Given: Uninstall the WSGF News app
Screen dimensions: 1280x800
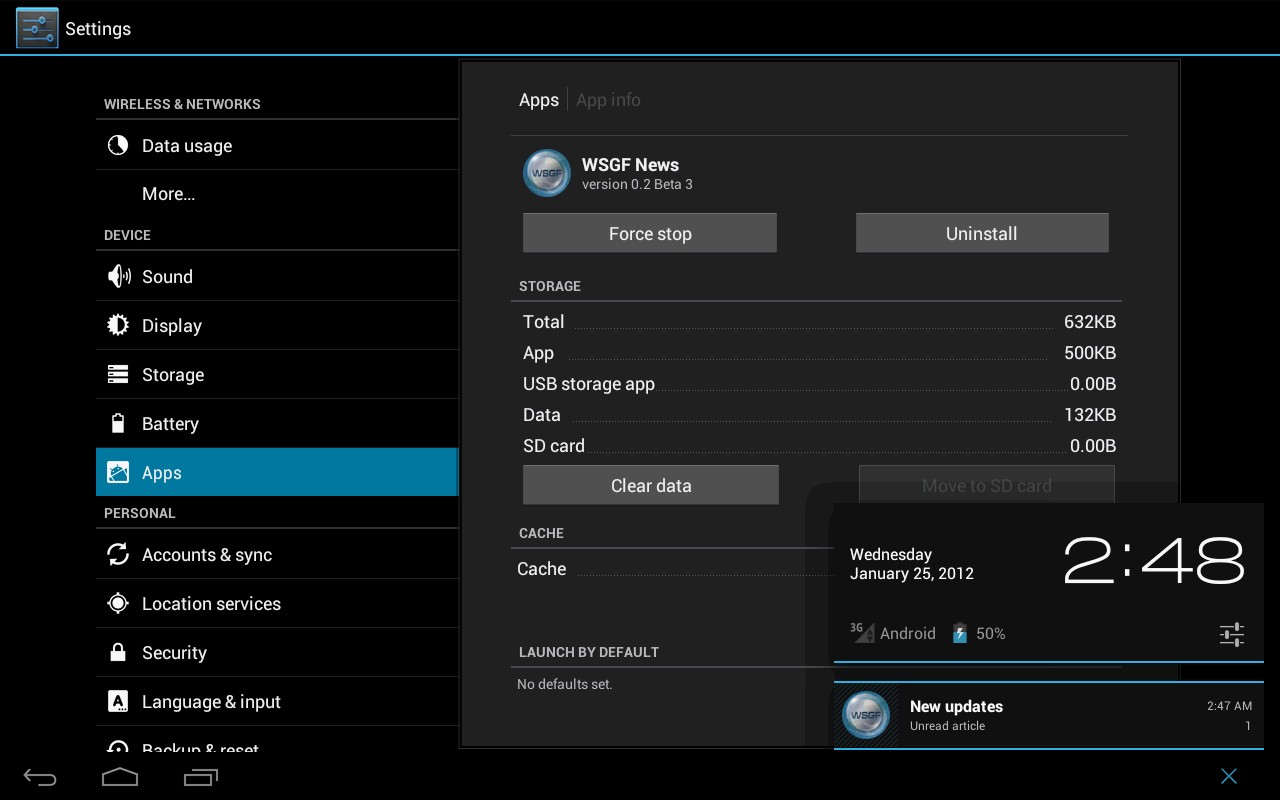Looking at the screenshot, I should pyautogui.click(x=982, y=233).
